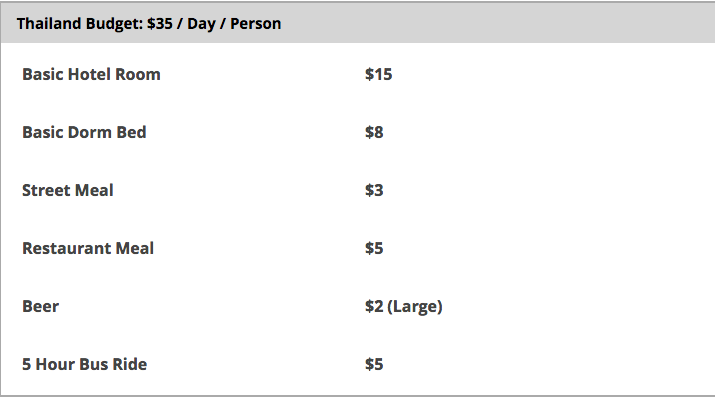Select the Restaurant Meal label

point(88,248)
